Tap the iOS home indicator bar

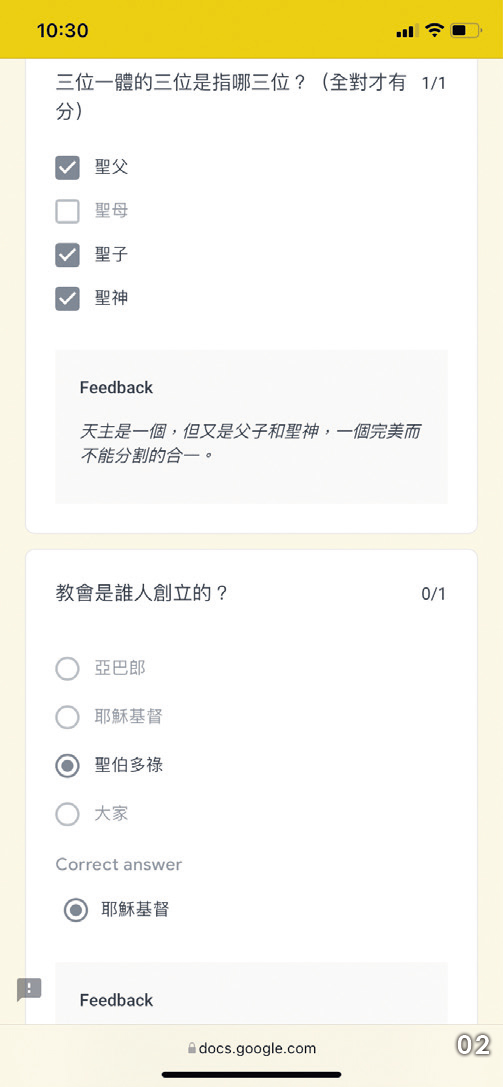252,1074
